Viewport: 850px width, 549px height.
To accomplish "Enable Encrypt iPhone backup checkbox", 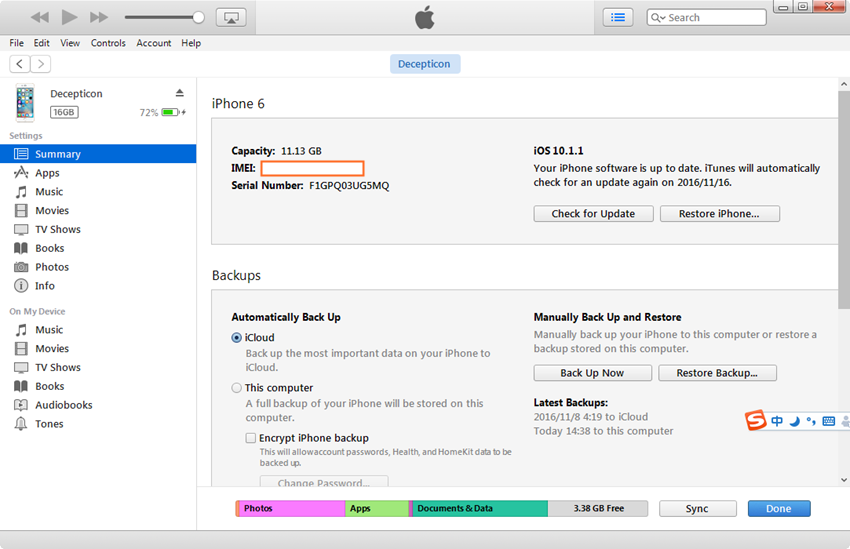I will [x=251, y=438].
